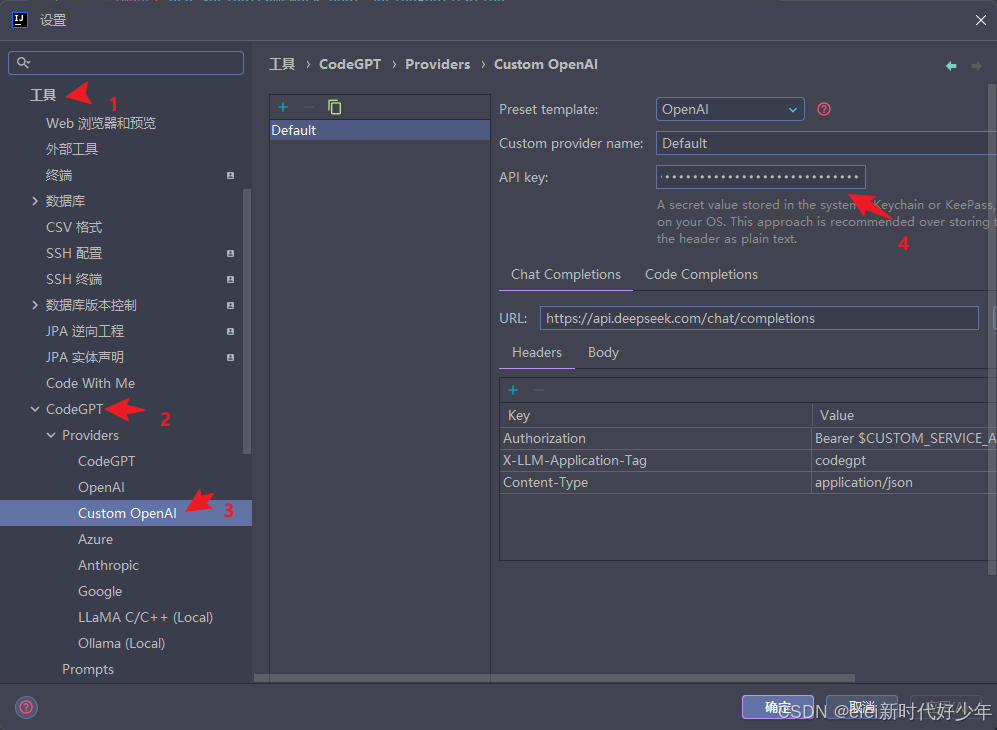The image size is (997, 730).
Task: Navigate back with the left arrow
Action: click(x=951, y=65)
